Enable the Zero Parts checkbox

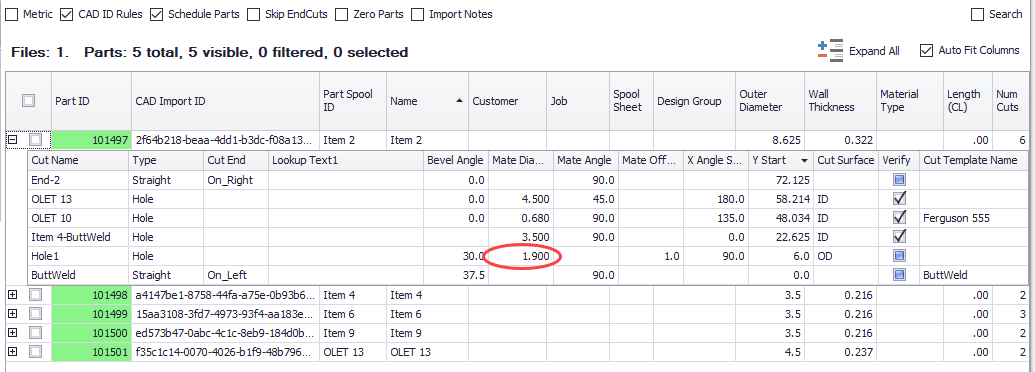(341, 14)
